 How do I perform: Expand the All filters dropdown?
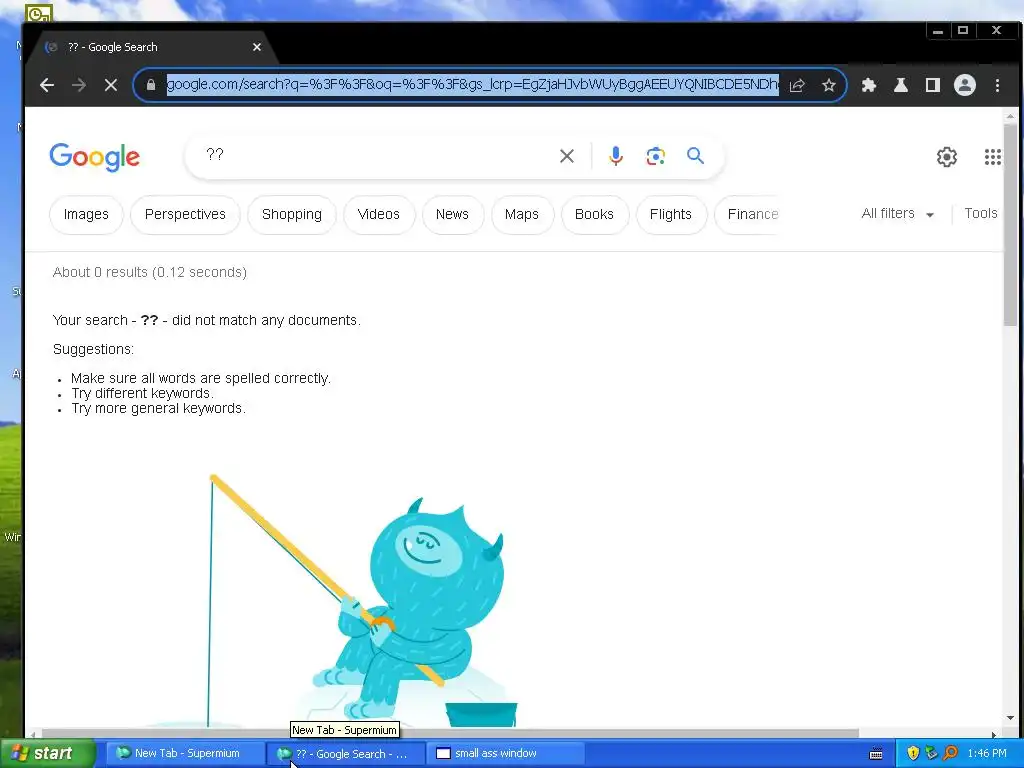click(897, 214)
